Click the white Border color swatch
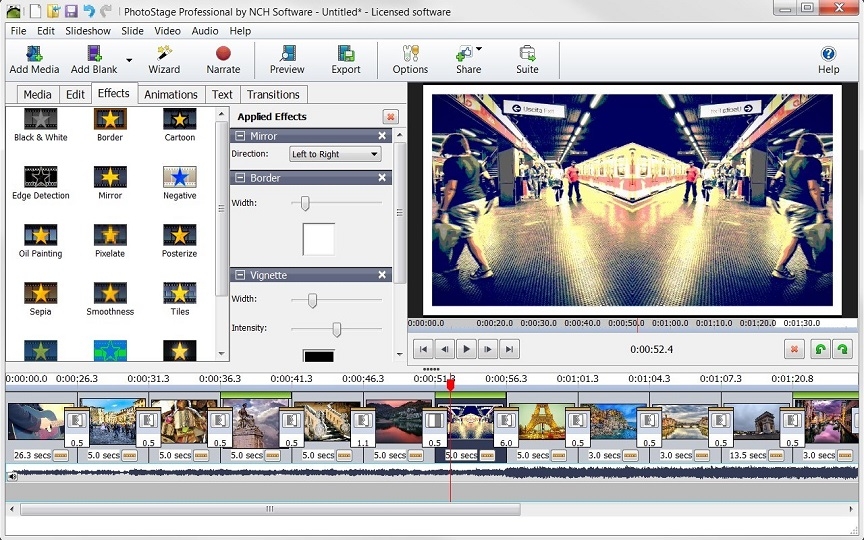The image size is (864, 540). [318, 239]
